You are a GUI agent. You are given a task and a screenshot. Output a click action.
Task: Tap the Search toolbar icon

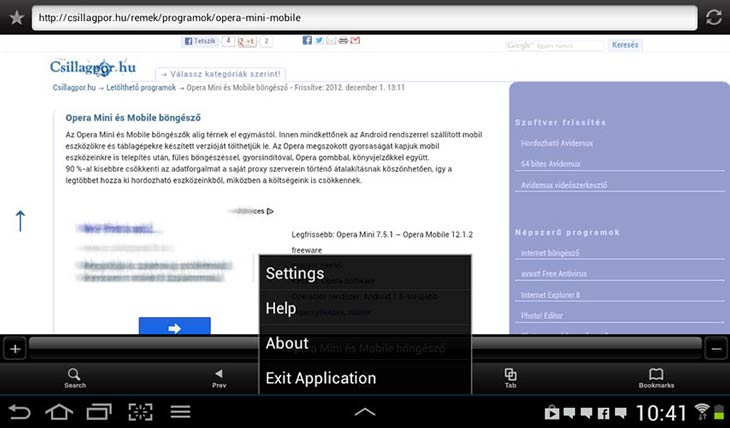[74, 378]
